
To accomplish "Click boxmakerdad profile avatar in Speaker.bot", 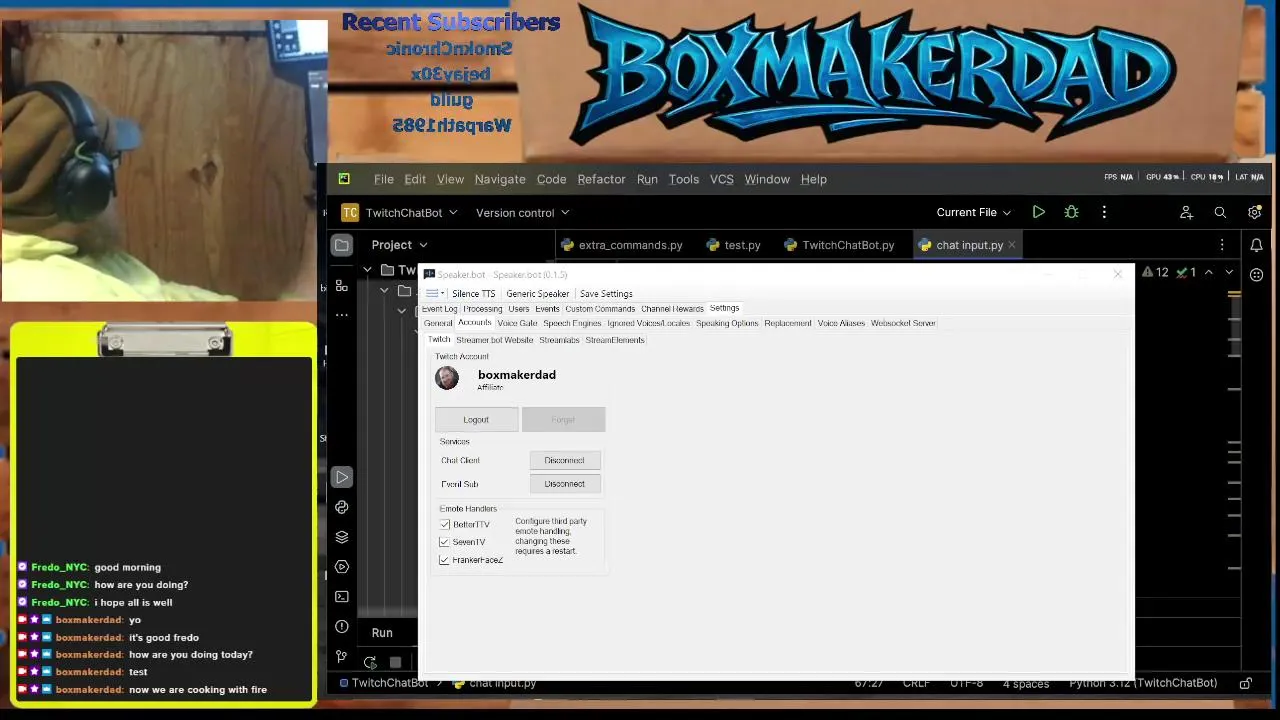I will [x=447, y=378].
